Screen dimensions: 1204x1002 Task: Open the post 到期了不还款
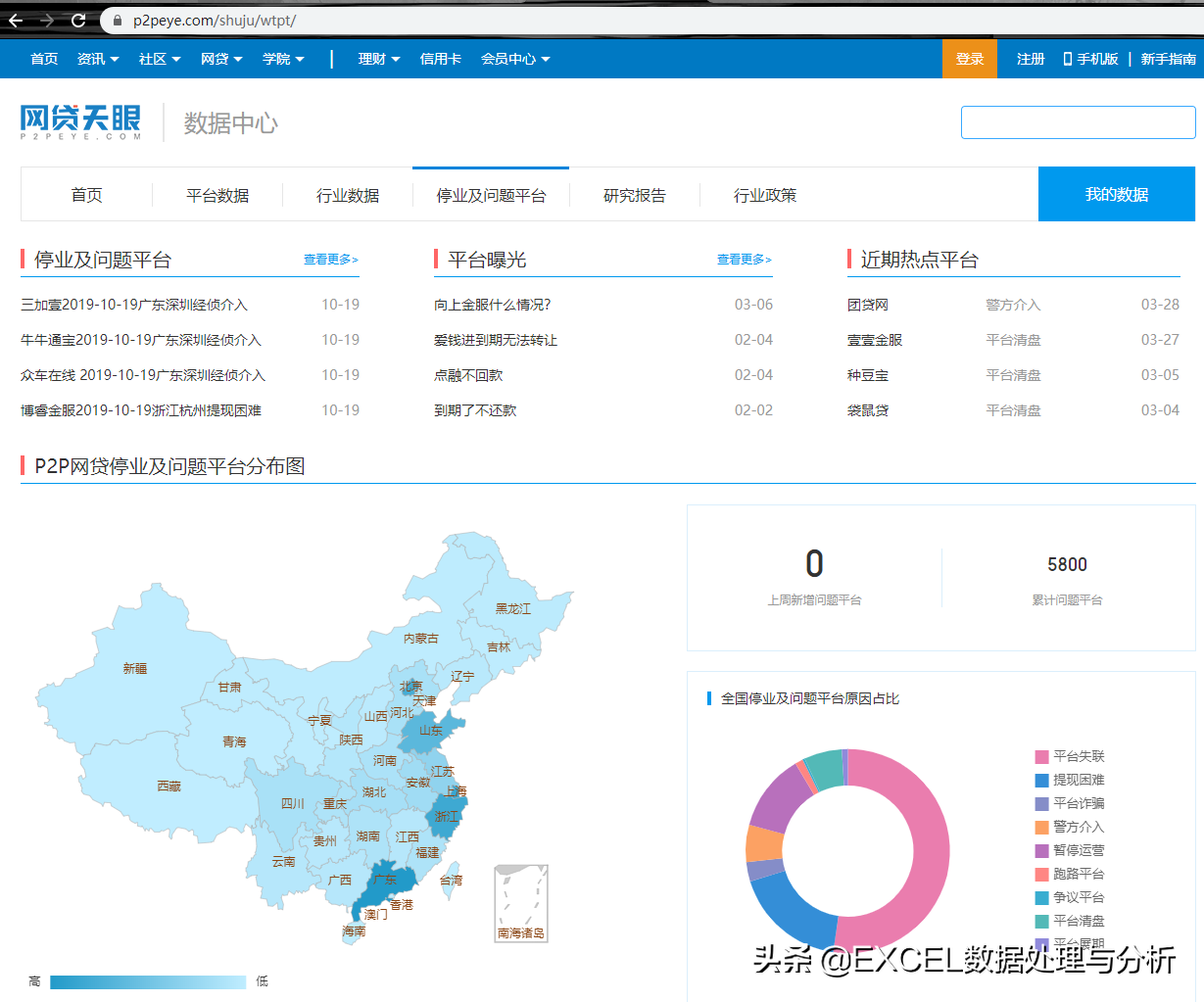click(475, 410)
